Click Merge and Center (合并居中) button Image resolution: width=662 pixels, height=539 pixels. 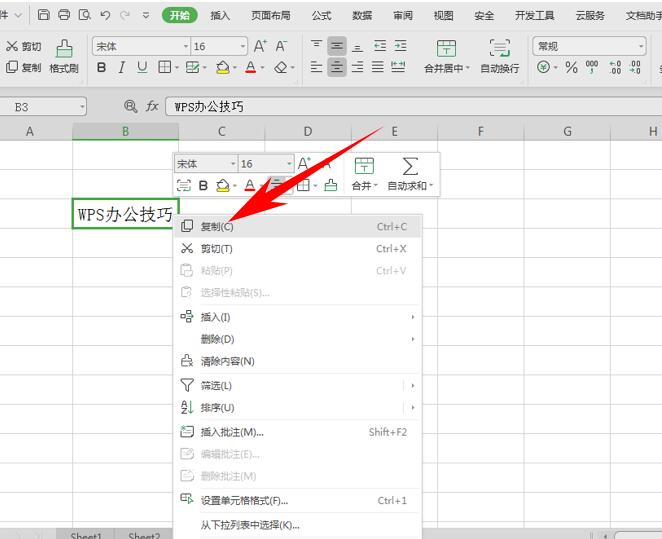(447, 56)
